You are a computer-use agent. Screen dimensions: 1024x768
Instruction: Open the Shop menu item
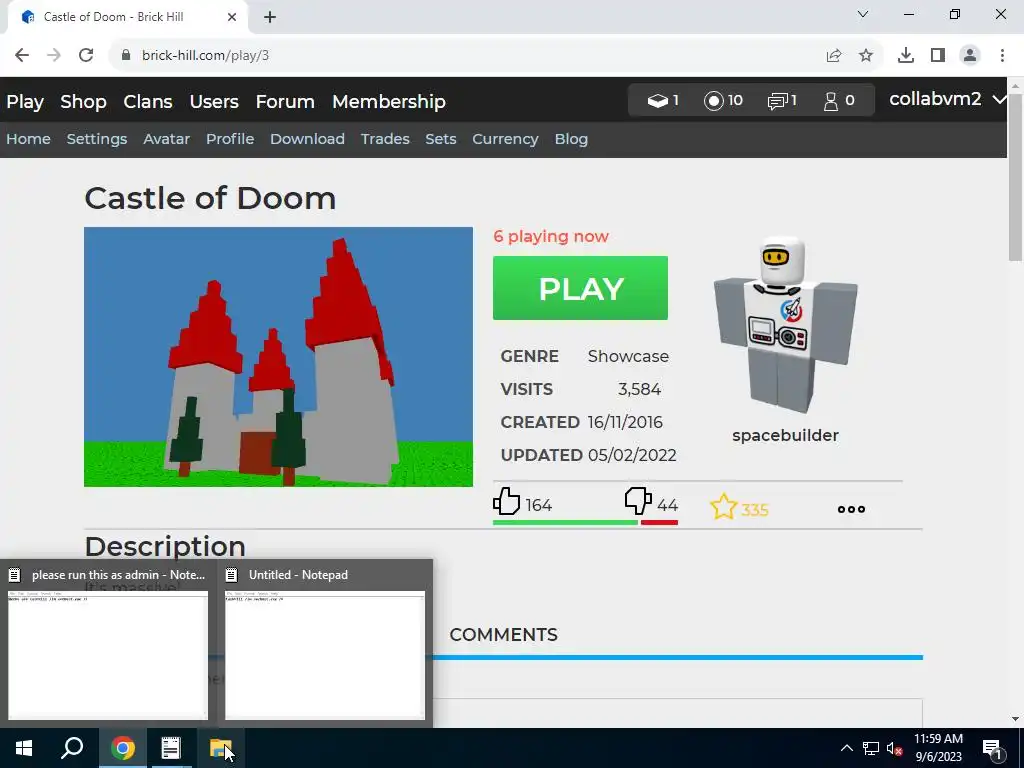83,102
